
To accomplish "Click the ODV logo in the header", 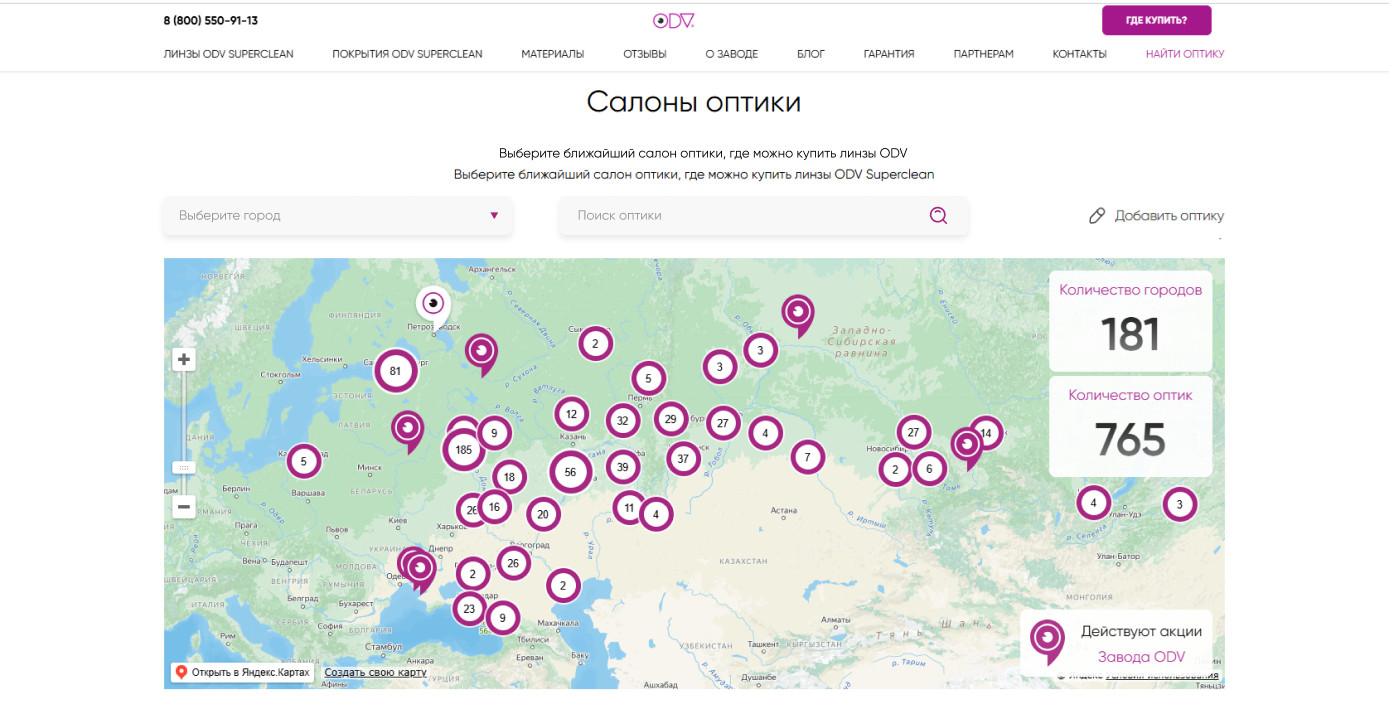I will (x=673, y=21).
